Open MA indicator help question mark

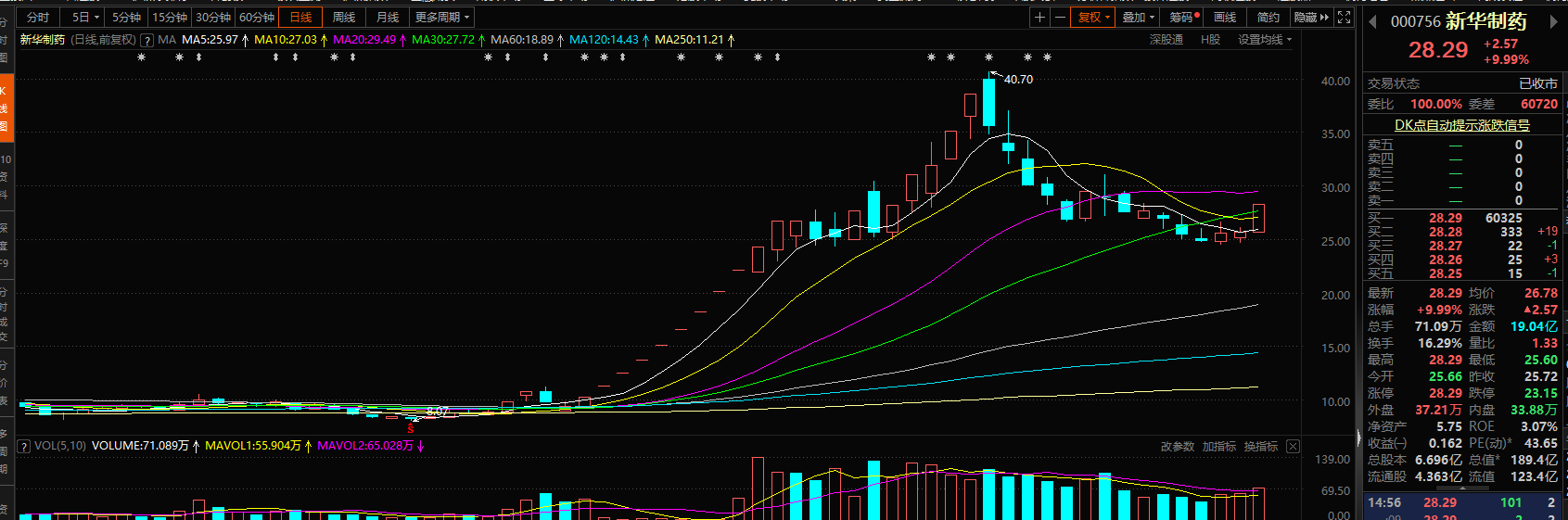point(147,40)
